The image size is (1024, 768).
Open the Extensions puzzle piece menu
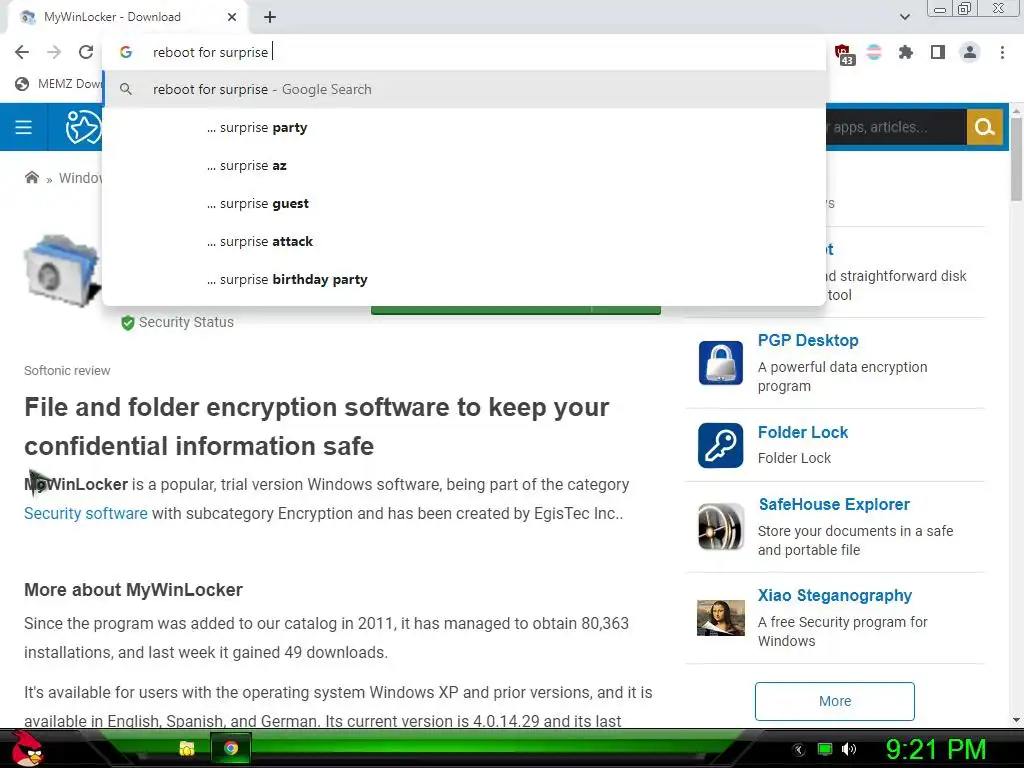[x=906, y=52]
